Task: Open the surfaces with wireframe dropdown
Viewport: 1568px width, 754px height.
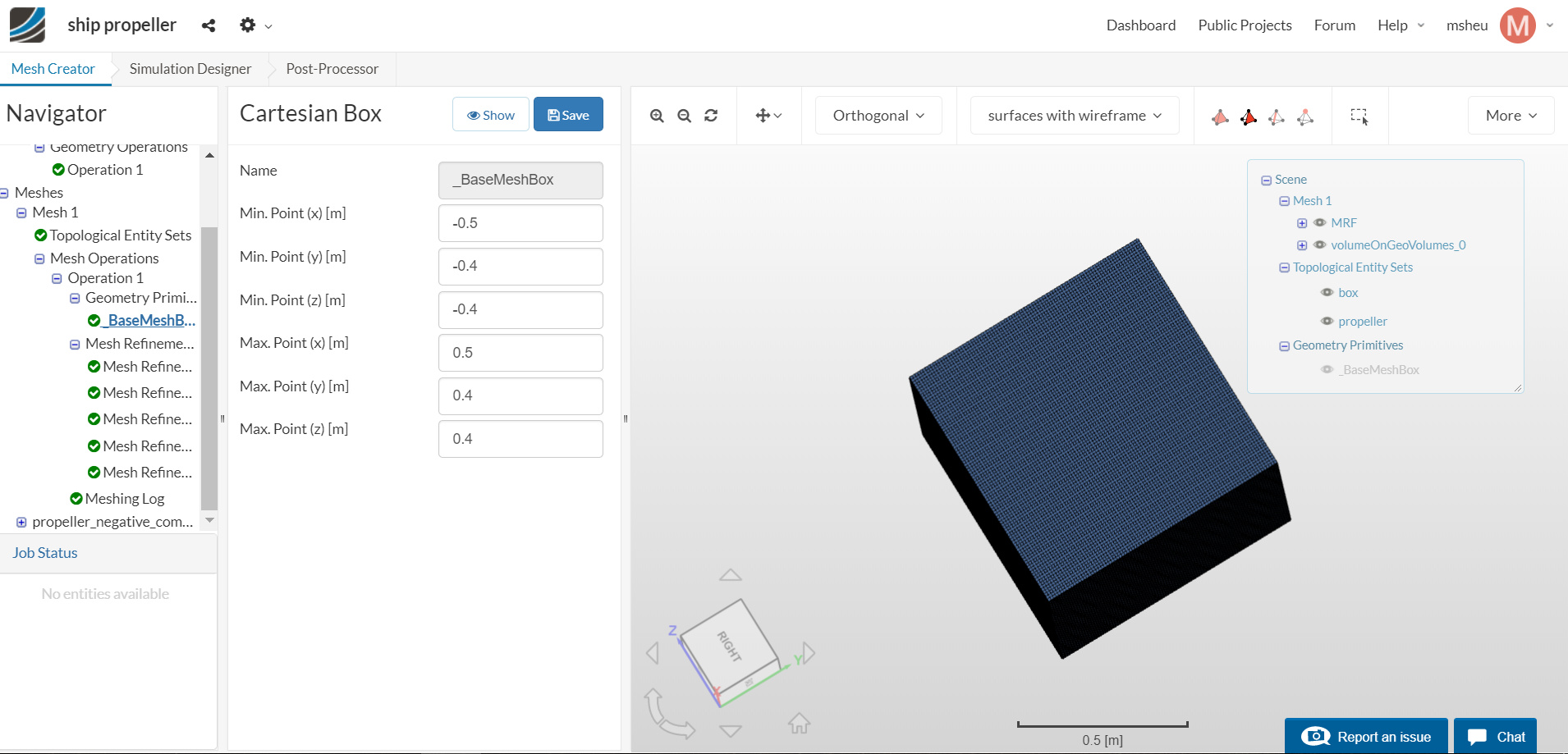Action: click(1074, 116)
